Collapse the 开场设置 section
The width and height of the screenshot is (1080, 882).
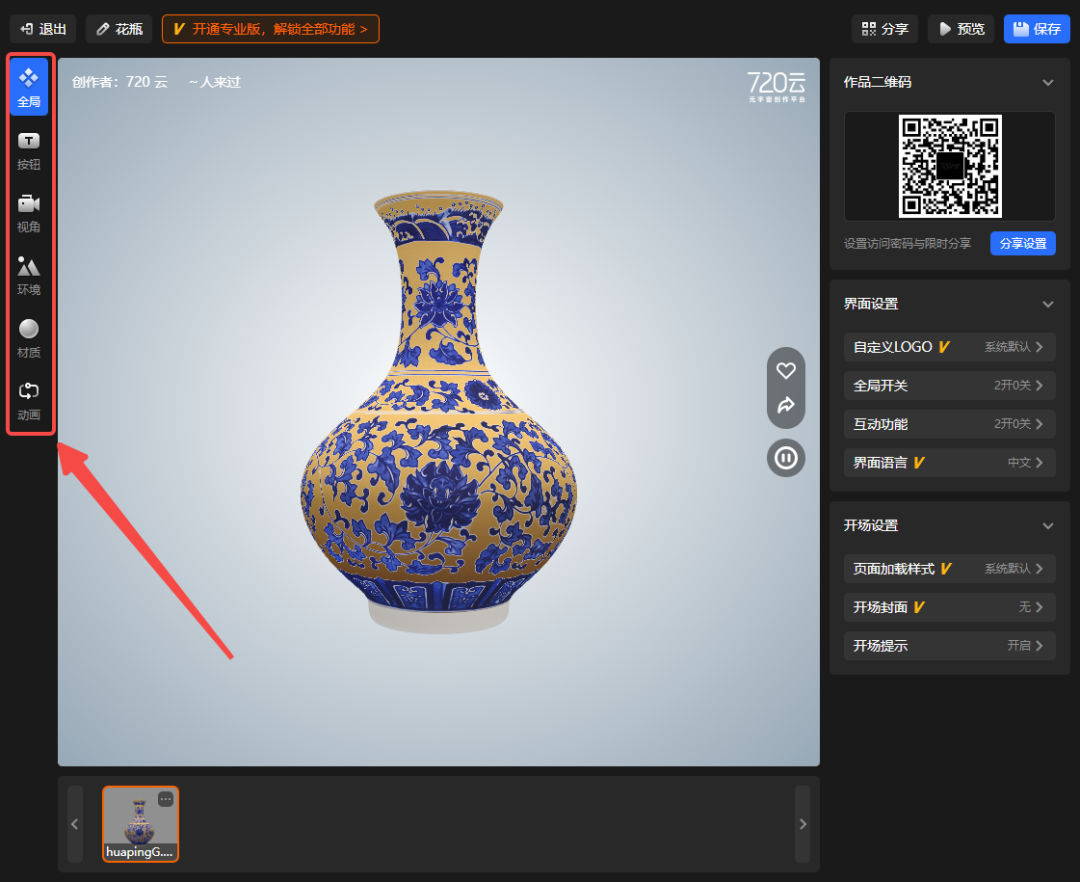(1048, 526)
